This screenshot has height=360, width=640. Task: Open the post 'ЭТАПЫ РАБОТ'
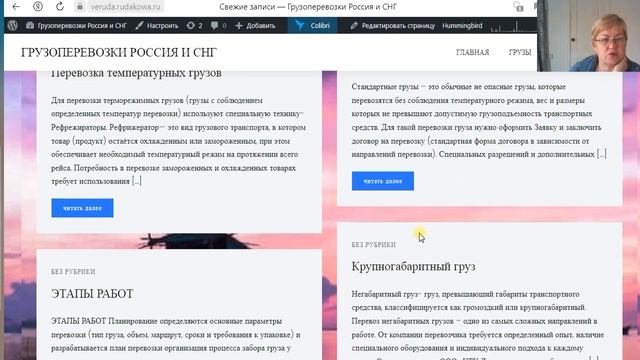92,294
